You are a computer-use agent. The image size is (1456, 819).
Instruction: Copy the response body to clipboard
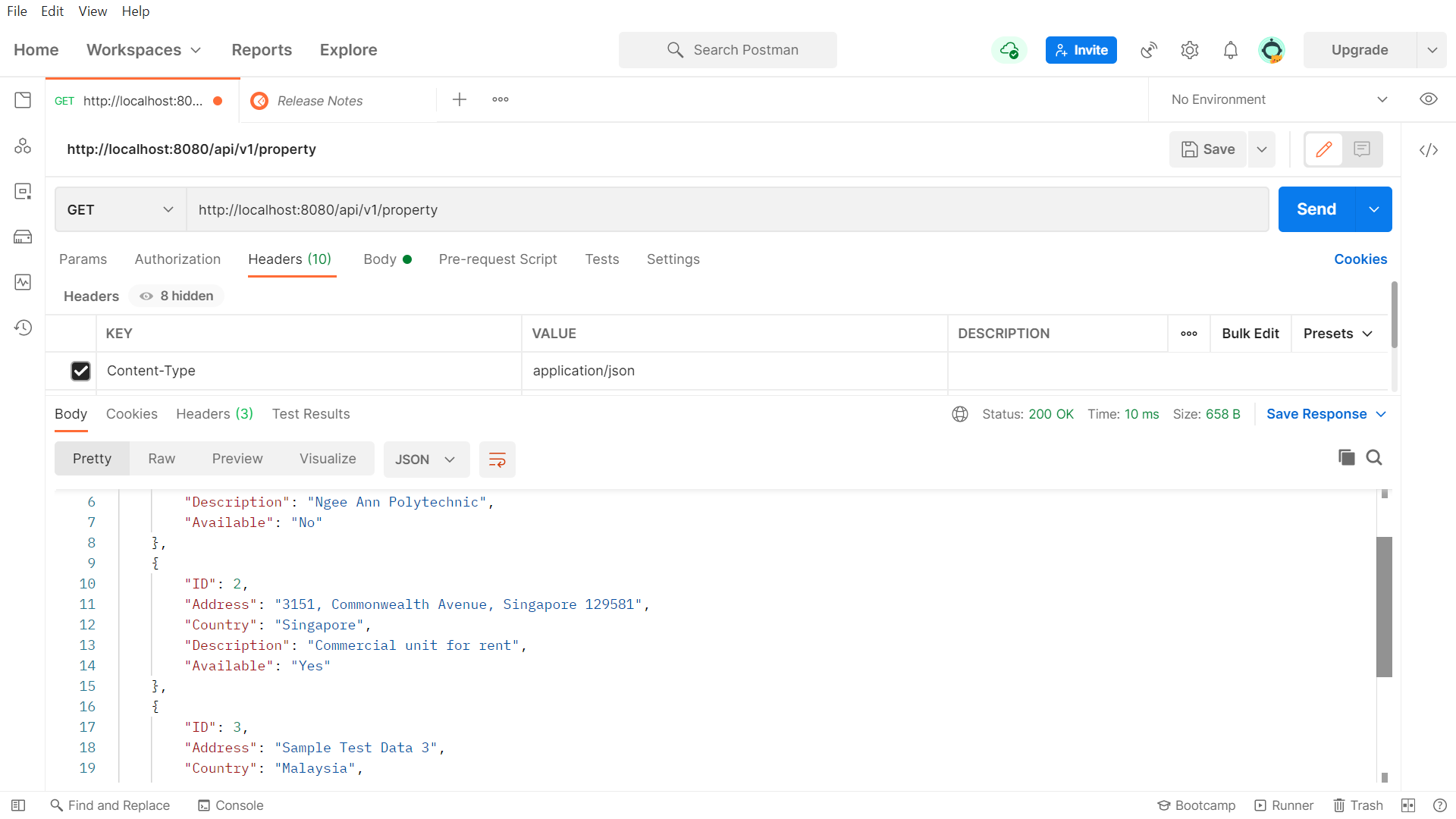pos(1347,457)
